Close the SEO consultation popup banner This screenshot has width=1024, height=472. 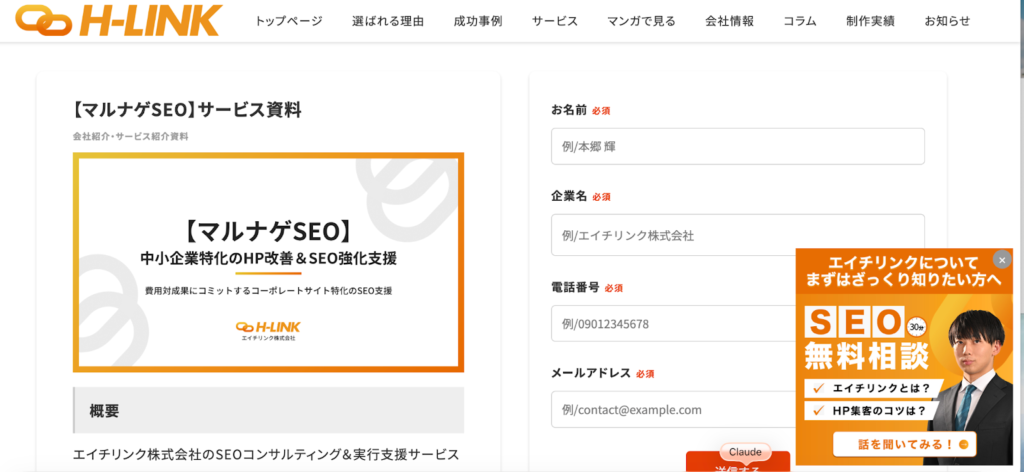pyautogui.click(x=1003, y=260)
